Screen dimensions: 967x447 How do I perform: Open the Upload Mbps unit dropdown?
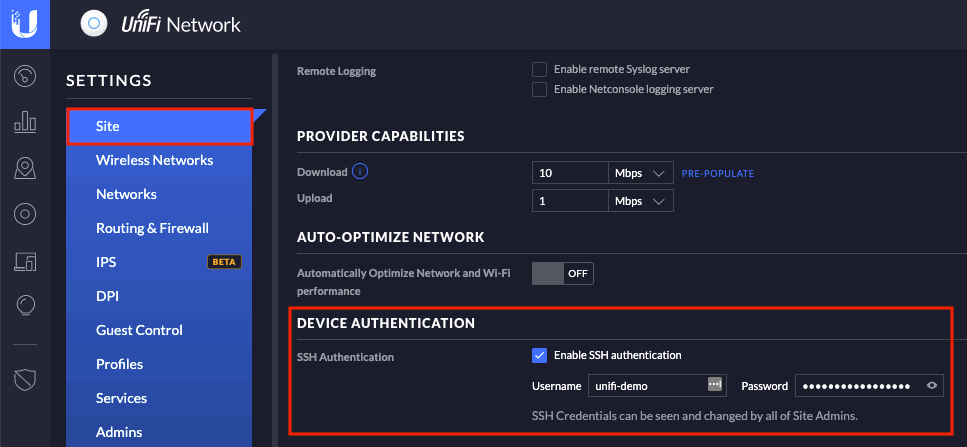click(640, 201)
